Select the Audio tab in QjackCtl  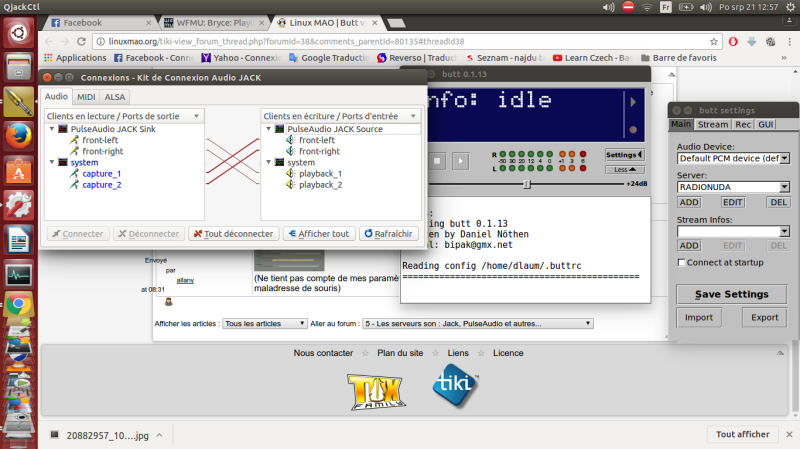tap(56, 96)
